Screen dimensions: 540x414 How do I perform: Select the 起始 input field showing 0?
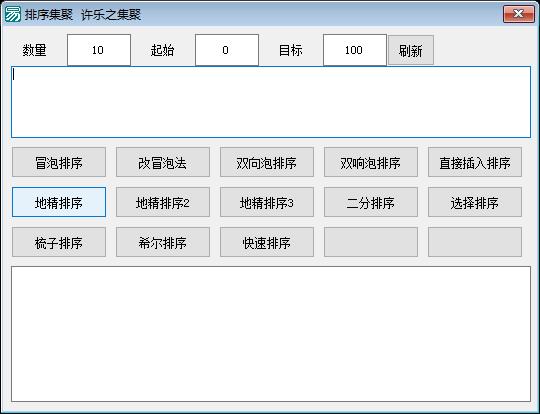point(227,50)
